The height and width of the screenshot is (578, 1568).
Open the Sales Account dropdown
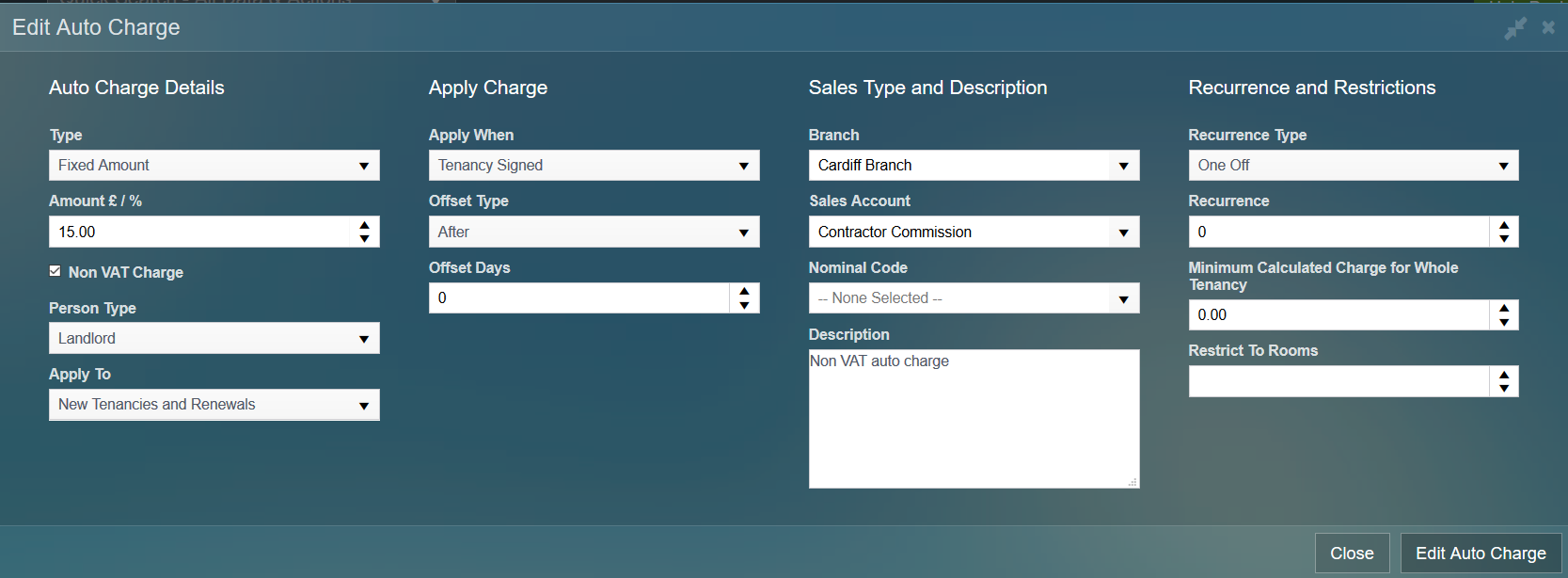(x=974, y=233)
